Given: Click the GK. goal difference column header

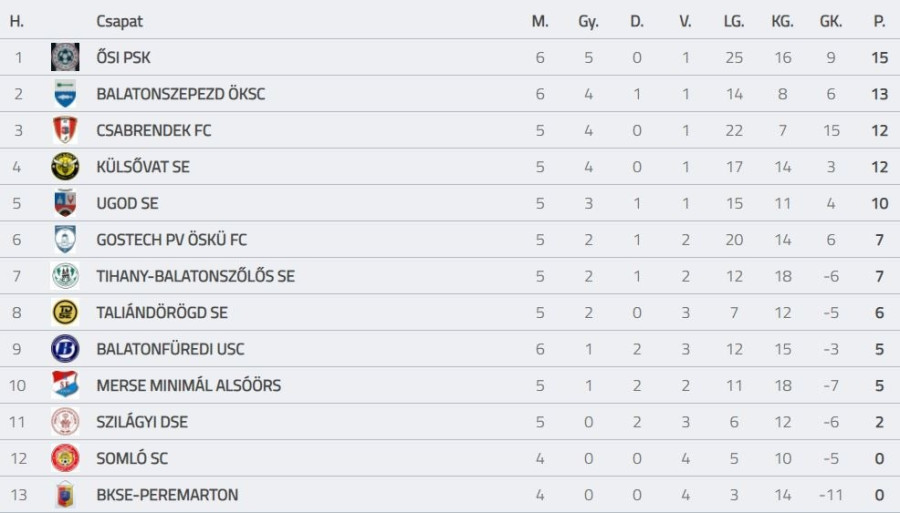Looking at the screenshot, I should pyautogui.click(x=830, y=21).
